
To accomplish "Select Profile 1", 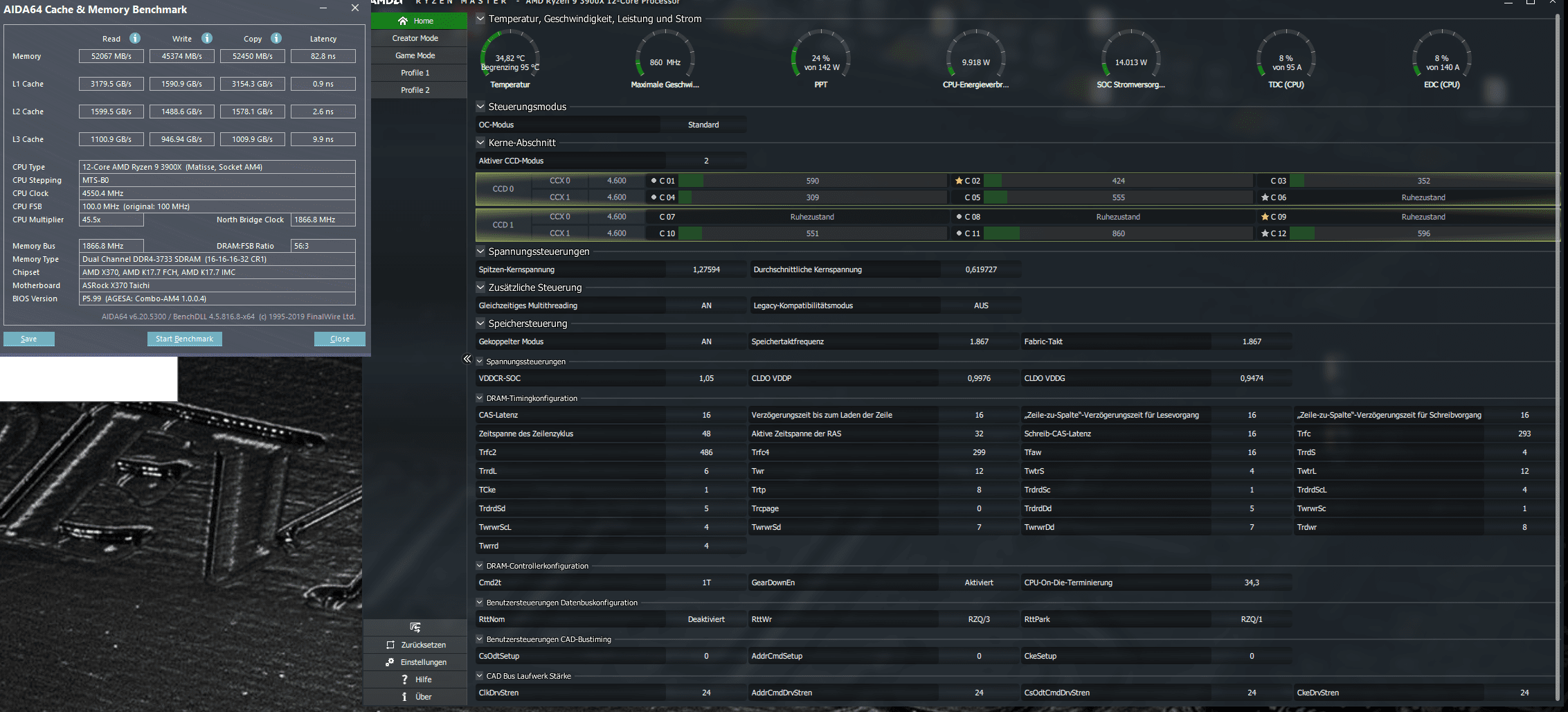I will point(419,73).
